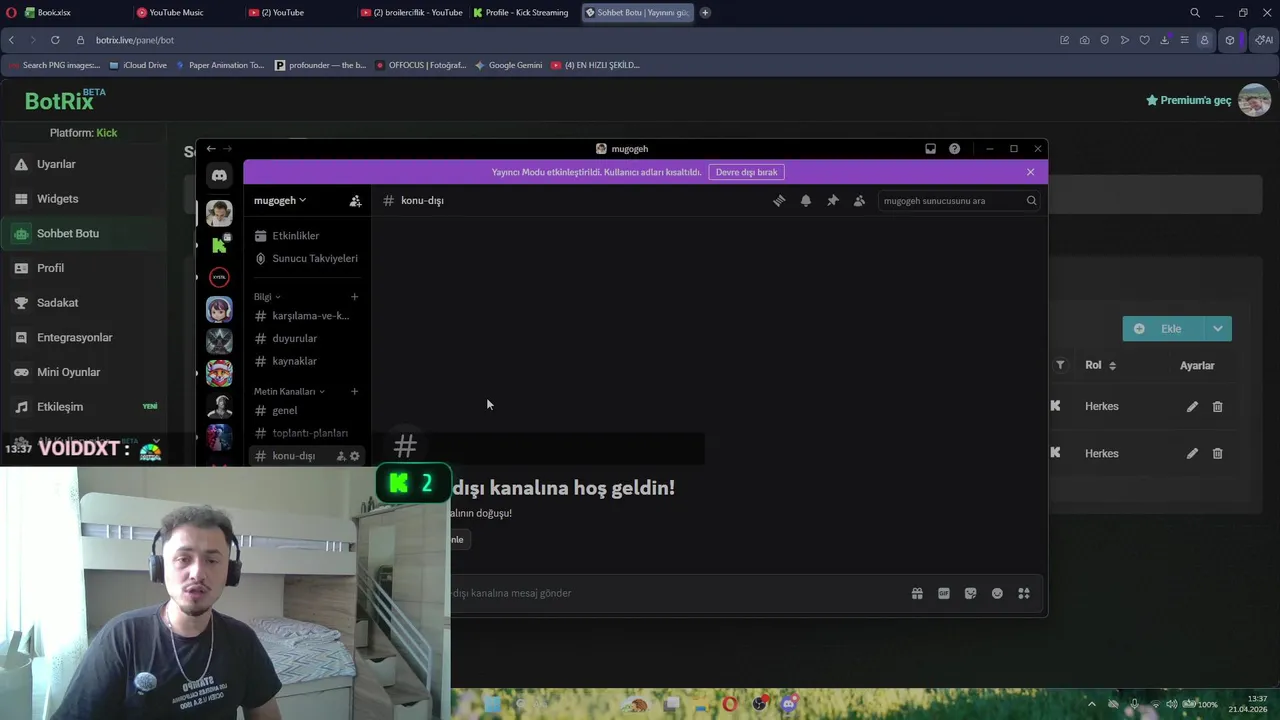Viewport: 1280px width, 720px height.
Task: Switch to Profile - Kick Streaming tab
Action: point(523,13)
